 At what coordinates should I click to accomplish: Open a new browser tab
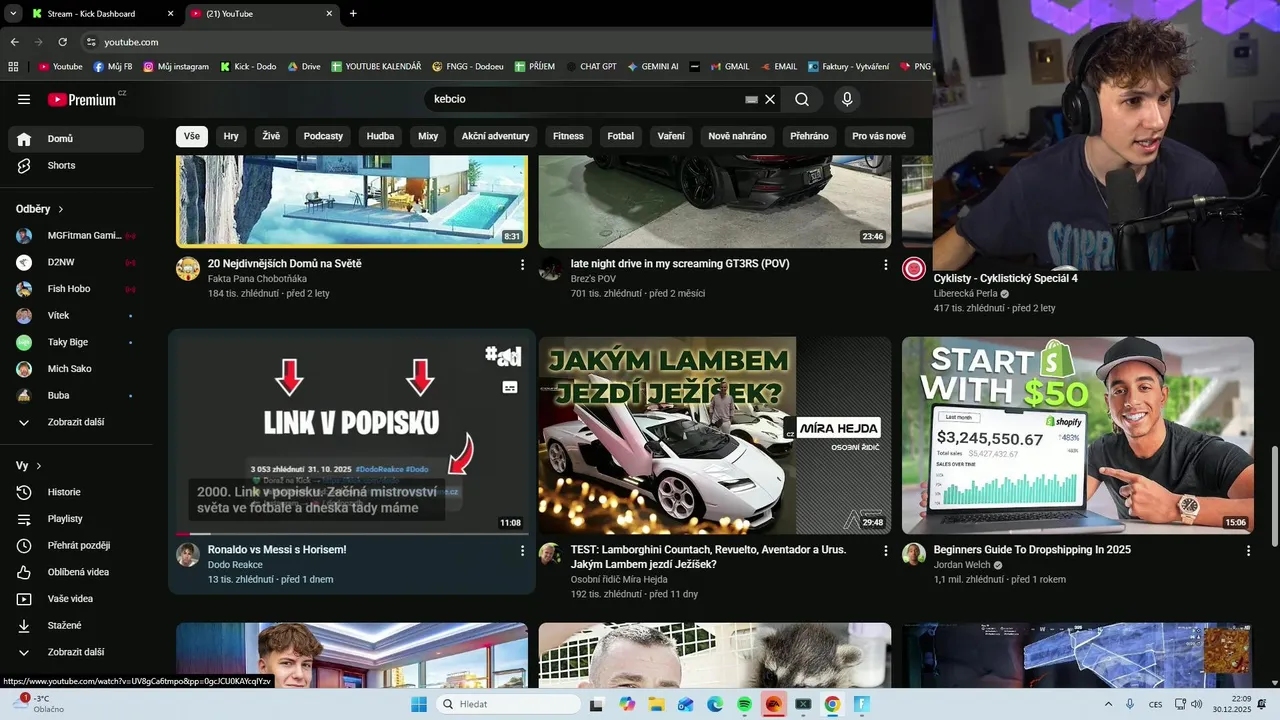(x=353, y=14)
